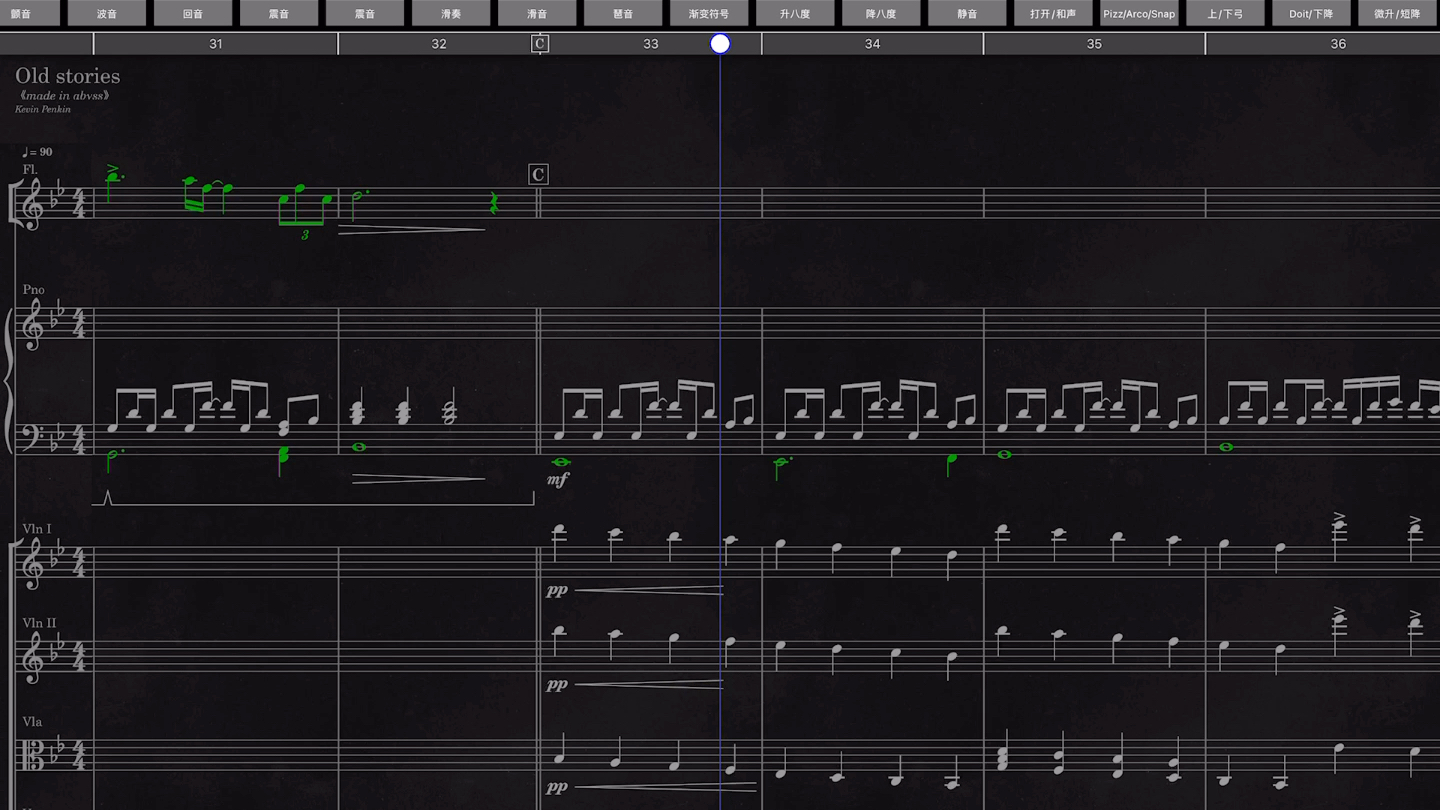Select the tempo marking ♩= 90
Viewport: 1440px width, 810px height.
coord(37,152)
